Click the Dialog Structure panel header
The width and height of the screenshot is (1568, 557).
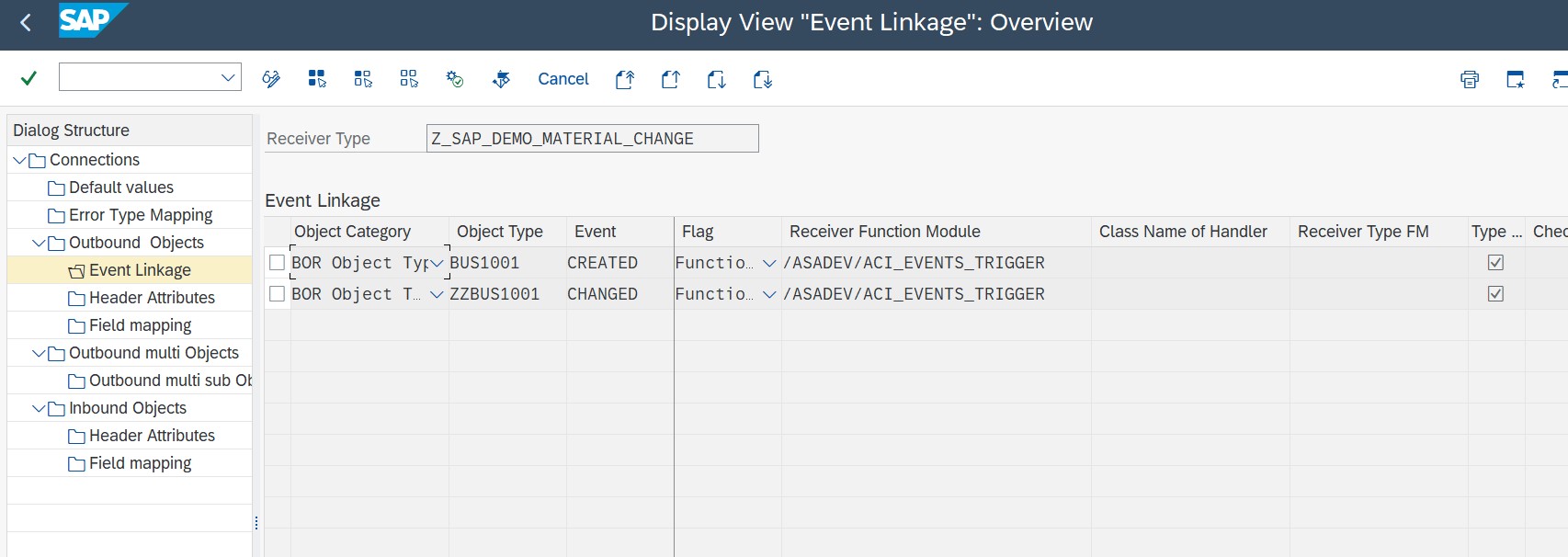tap(130, 131)
